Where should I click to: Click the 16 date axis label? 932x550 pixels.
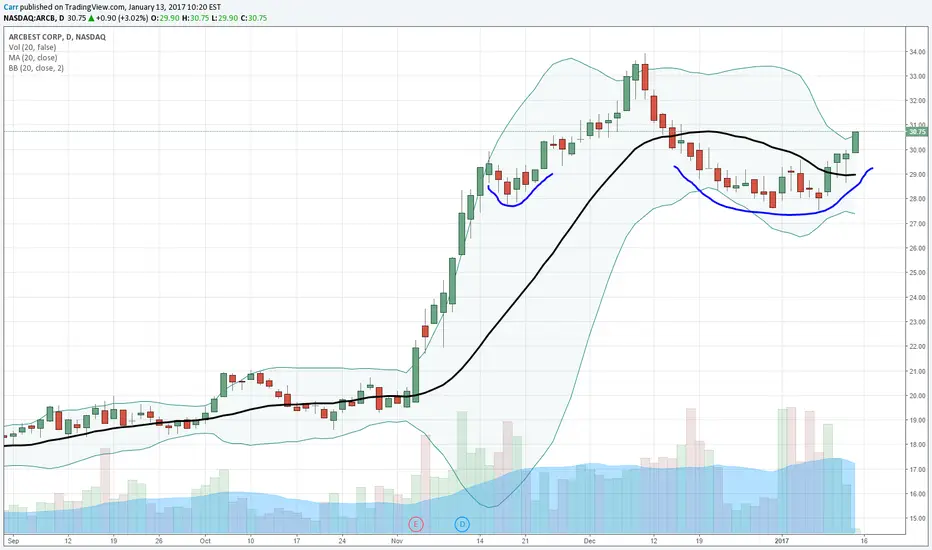point(864,541)
